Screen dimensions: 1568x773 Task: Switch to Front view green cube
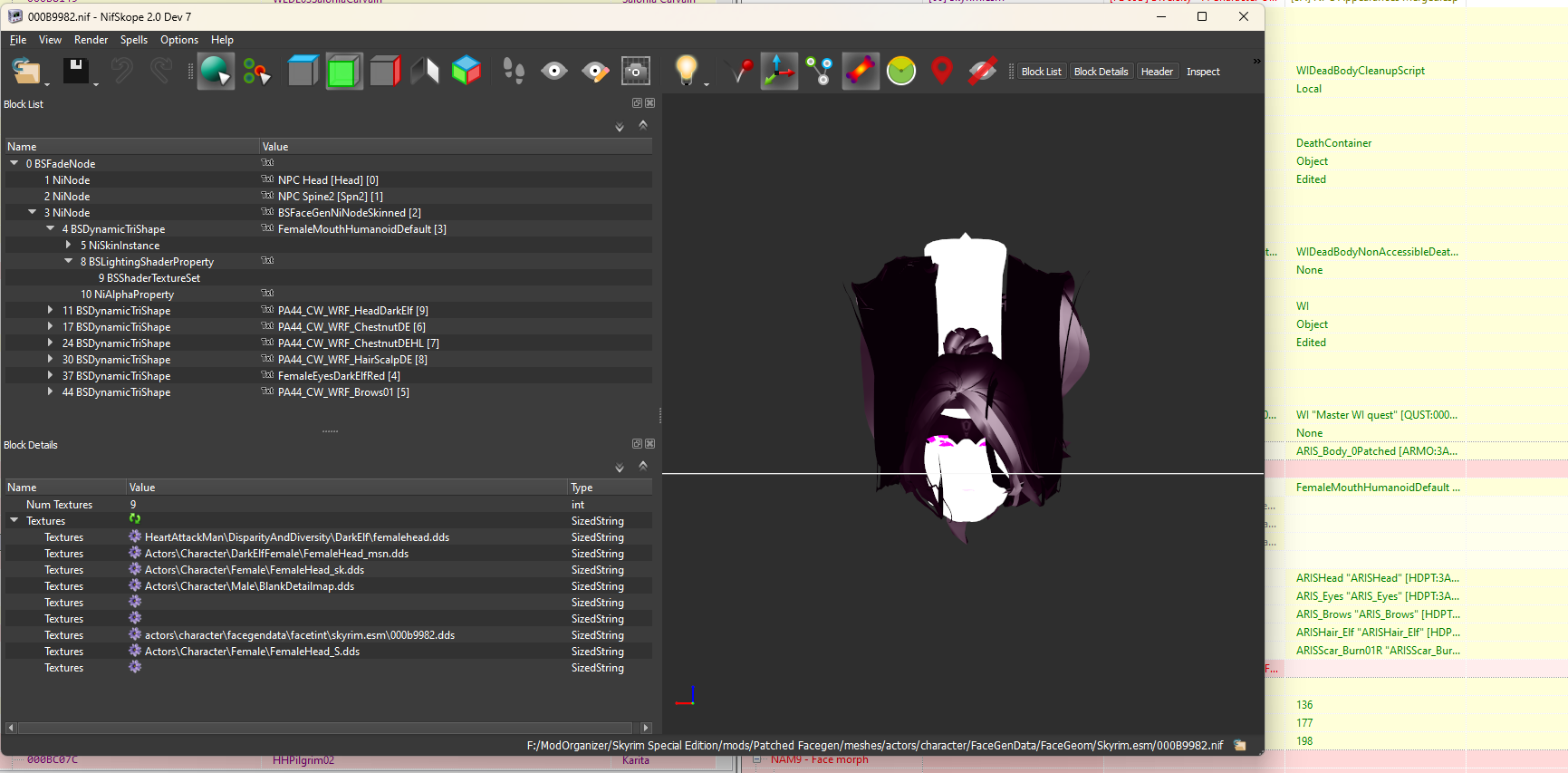(x=343, y=71)
